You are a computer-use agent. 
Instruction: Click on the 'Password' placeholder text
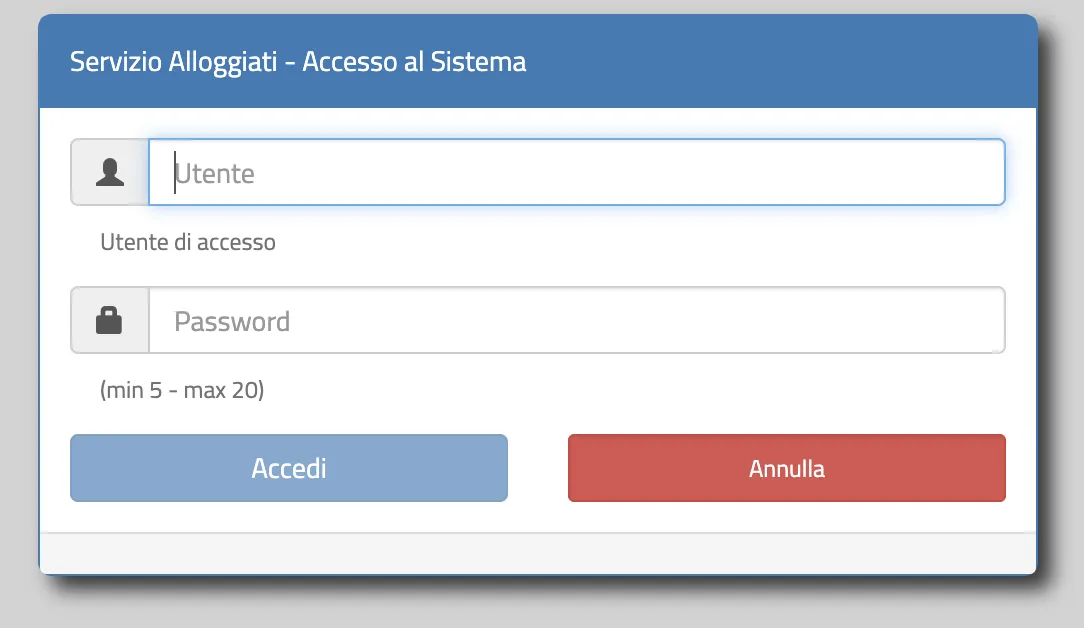coord(232,322)
